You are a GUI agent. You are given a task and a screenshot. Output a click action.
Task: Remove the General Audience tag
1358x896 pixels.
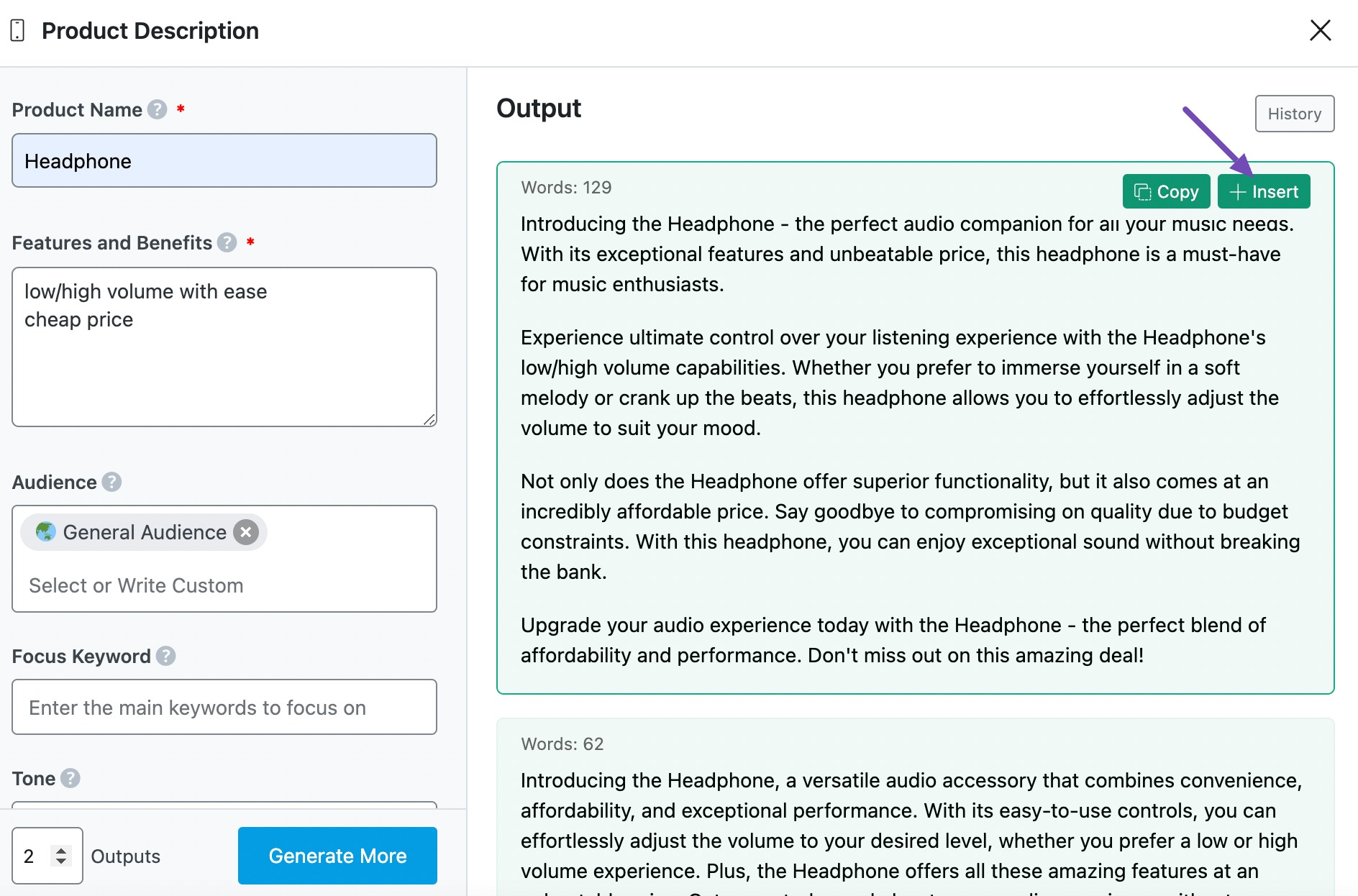coord(245,532)
